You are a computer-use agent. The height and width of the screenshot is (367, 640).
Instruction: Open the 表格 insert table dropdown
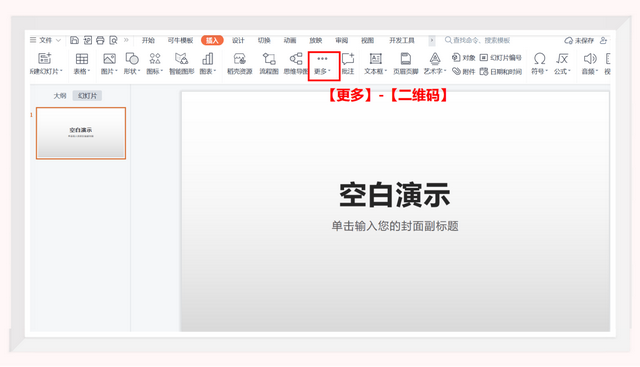82,64
